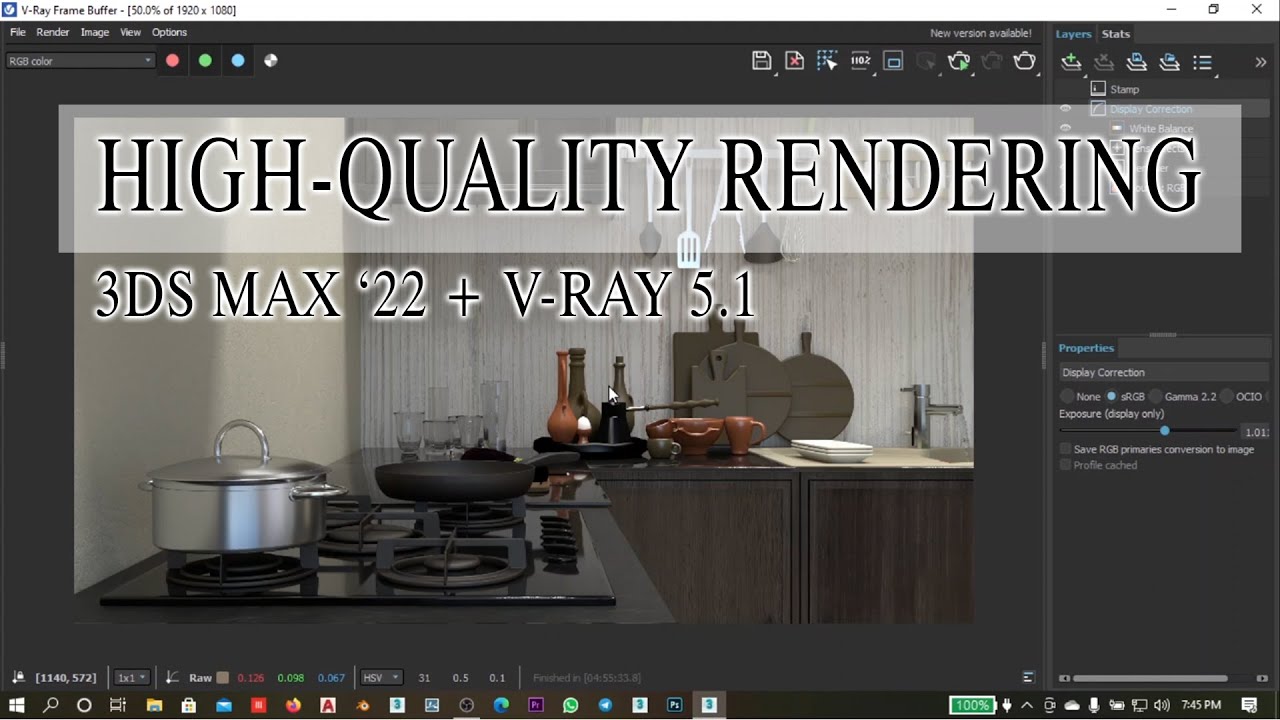The width and height of the screenshot is (1280, 720).
Task: Click the Raw pixel color swatch
Action: coord(223,678)
